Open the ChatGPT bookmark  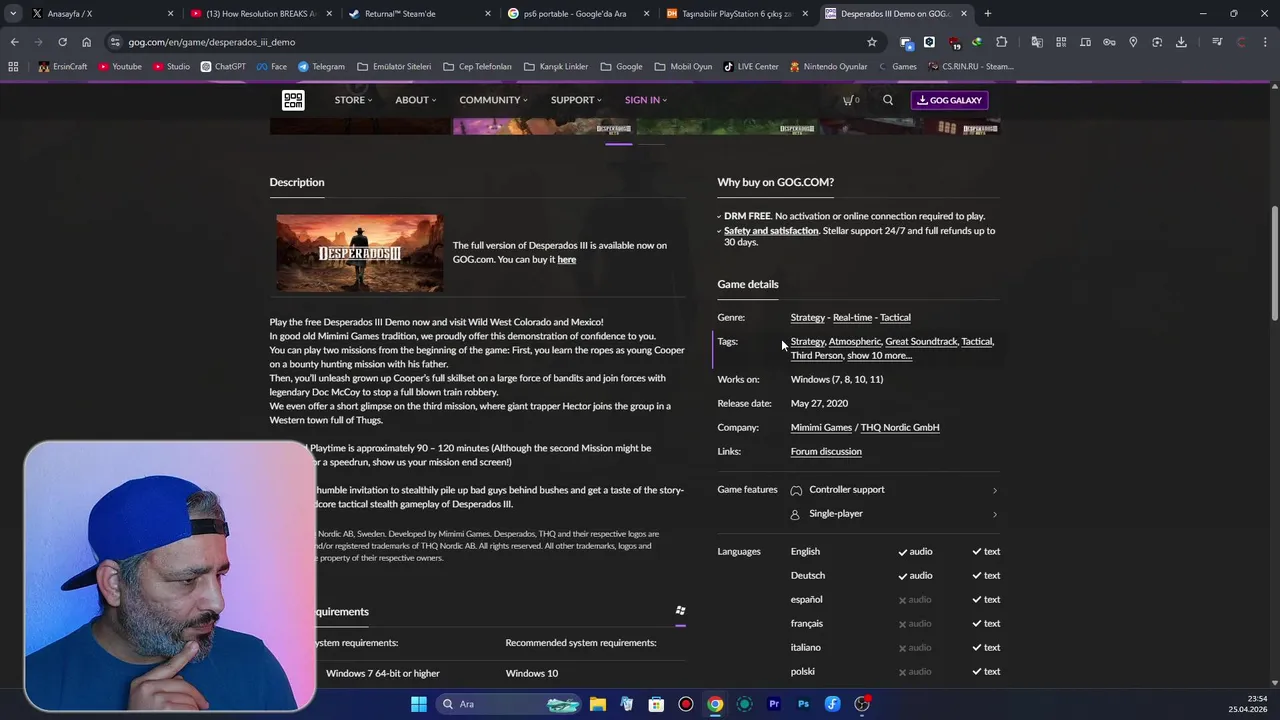pyautogui.click(x=223, y=67)
